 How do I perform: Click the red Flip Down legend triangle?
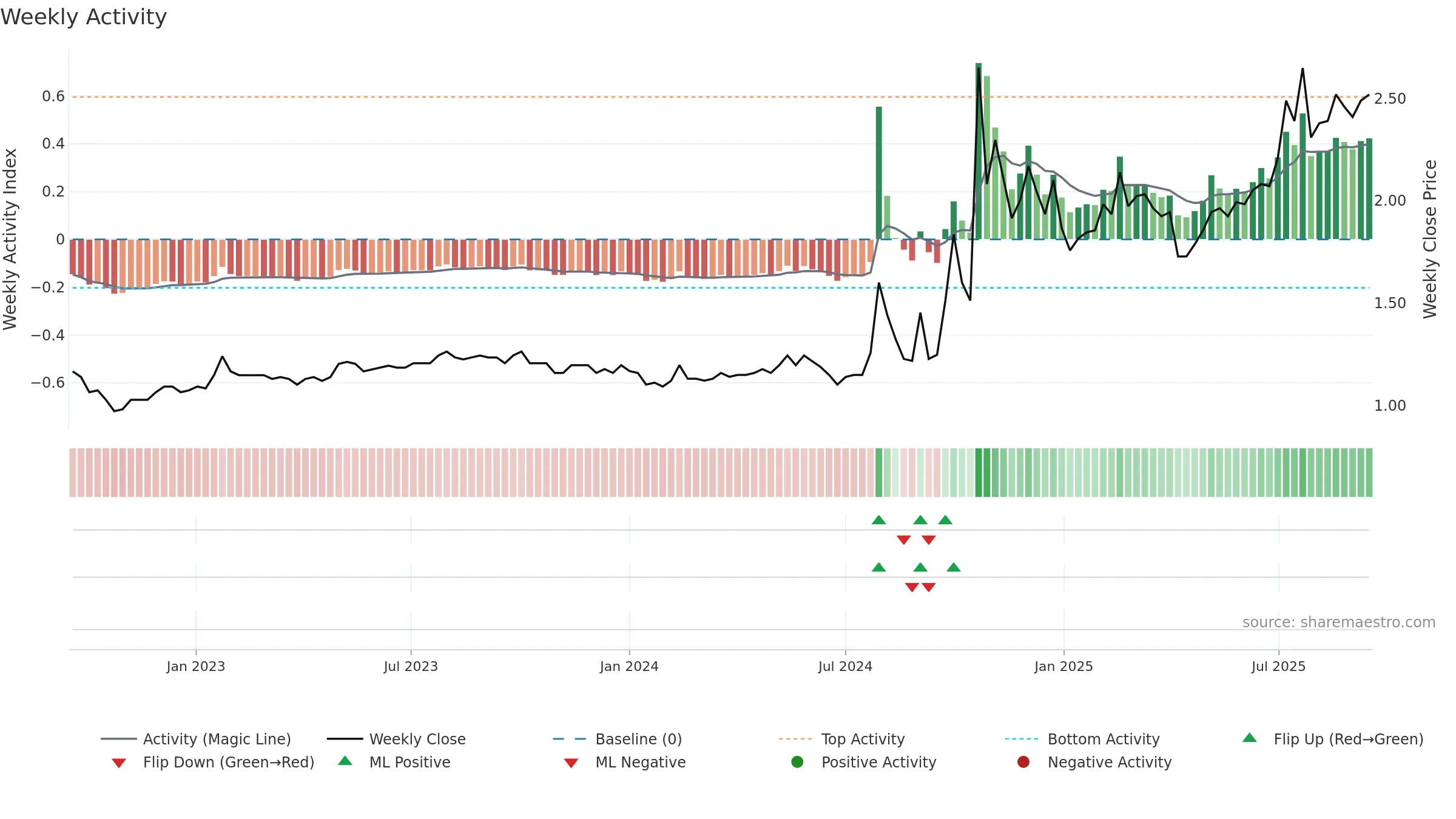pyautogui.click(x=119, y=763)
